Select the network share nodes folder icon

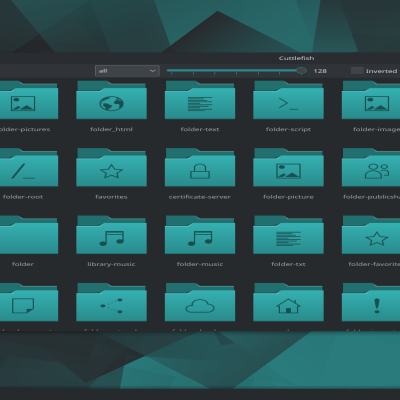click(x=111, y=302)
